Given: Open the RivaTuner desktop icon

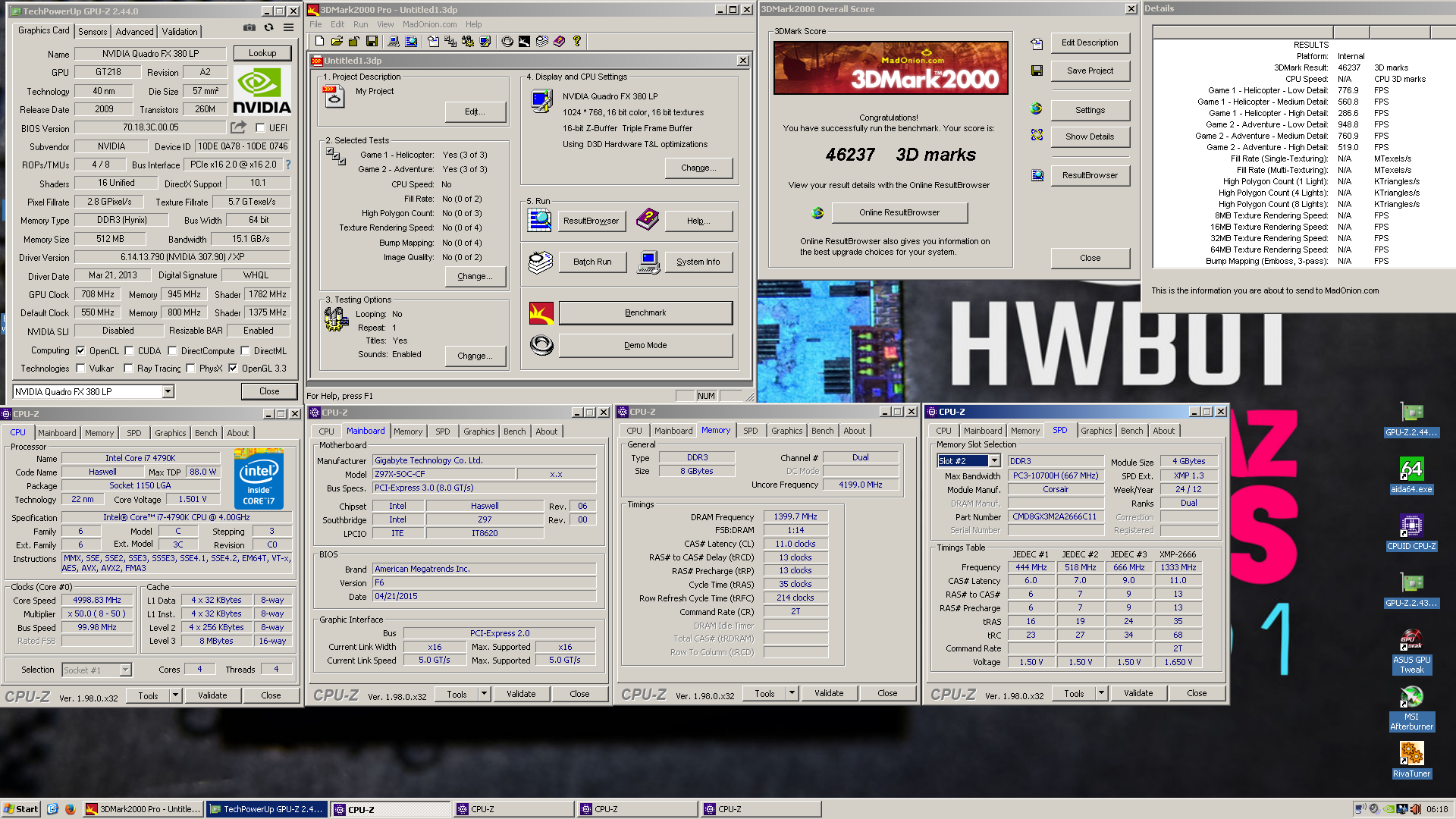Looking at the screenshot, I should [x=1411, y=759].
